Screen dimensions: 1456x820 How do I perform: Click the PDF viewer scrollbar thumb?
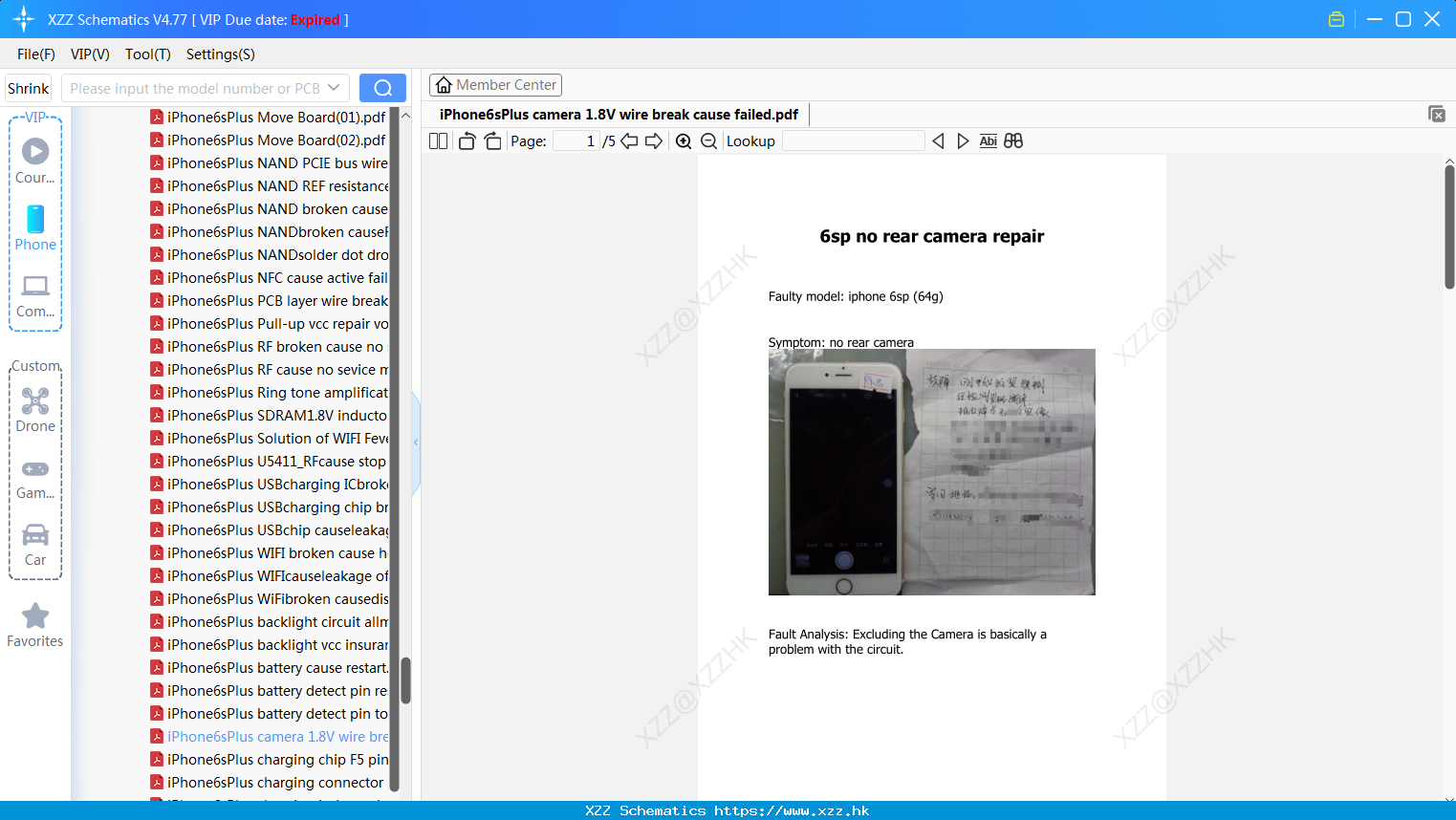click(1449, 227)
